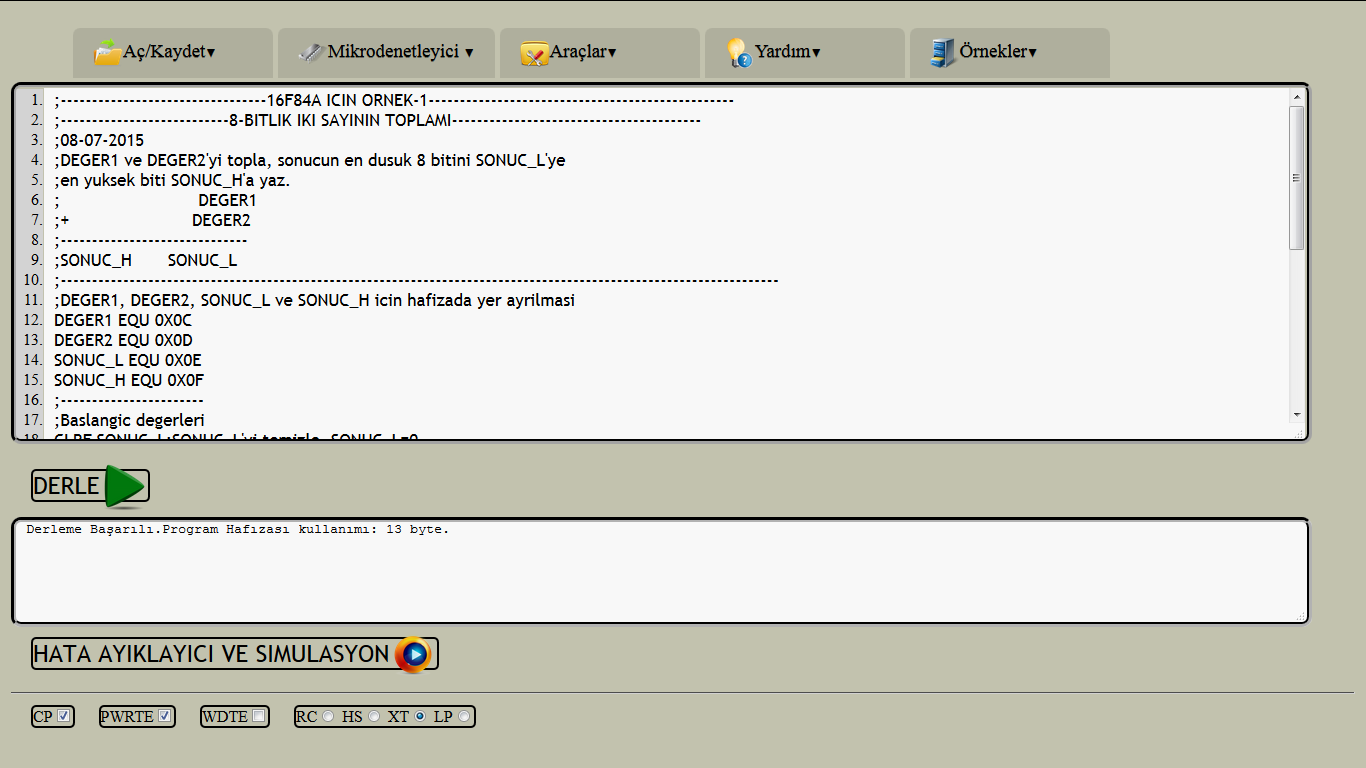This screenshot has height=768, width=1366.
Task: Open the Araçlar menu label
Action: [578, 52]
